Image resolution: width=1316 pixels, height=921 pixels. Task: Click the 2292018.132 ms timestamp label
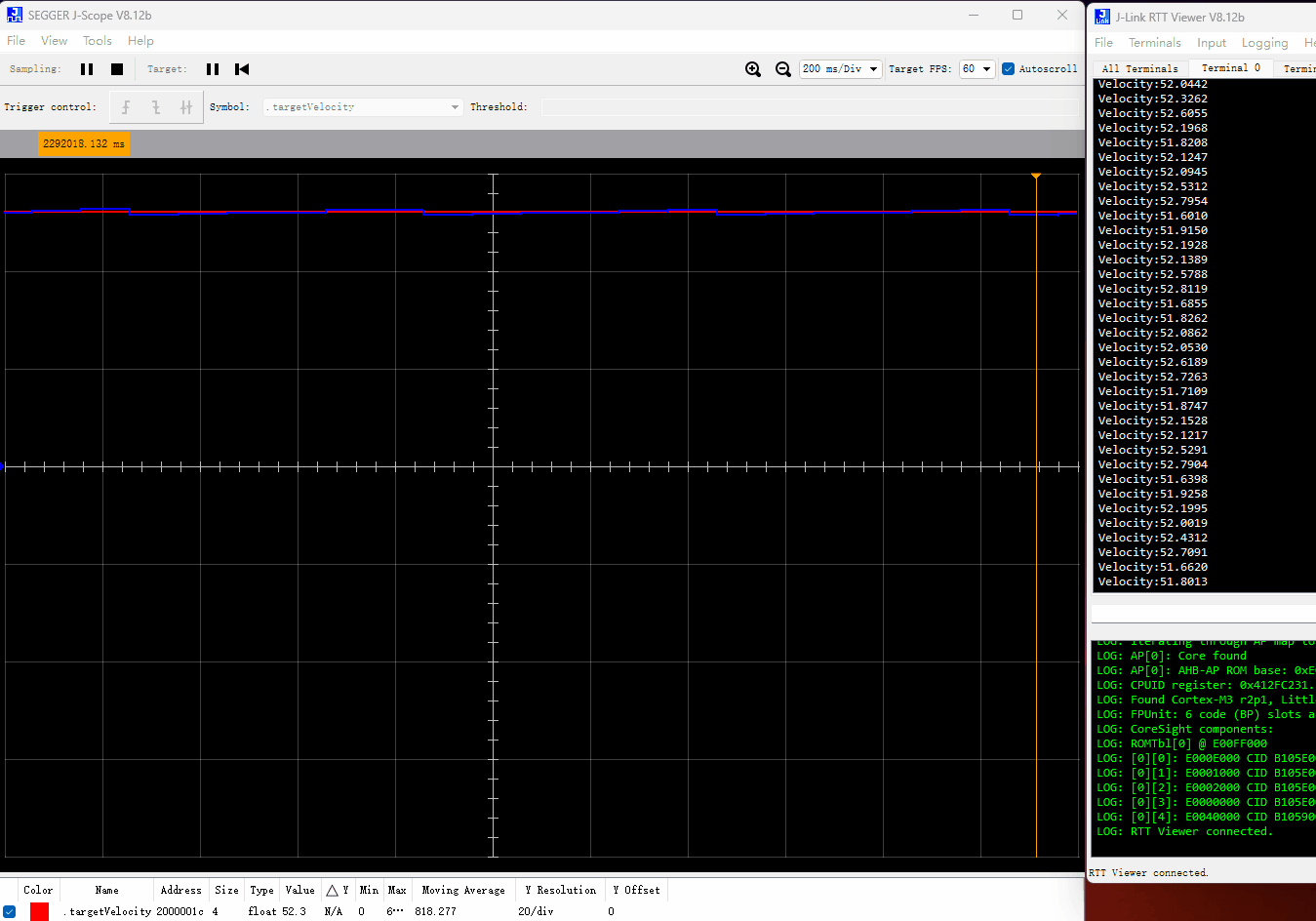84,142
